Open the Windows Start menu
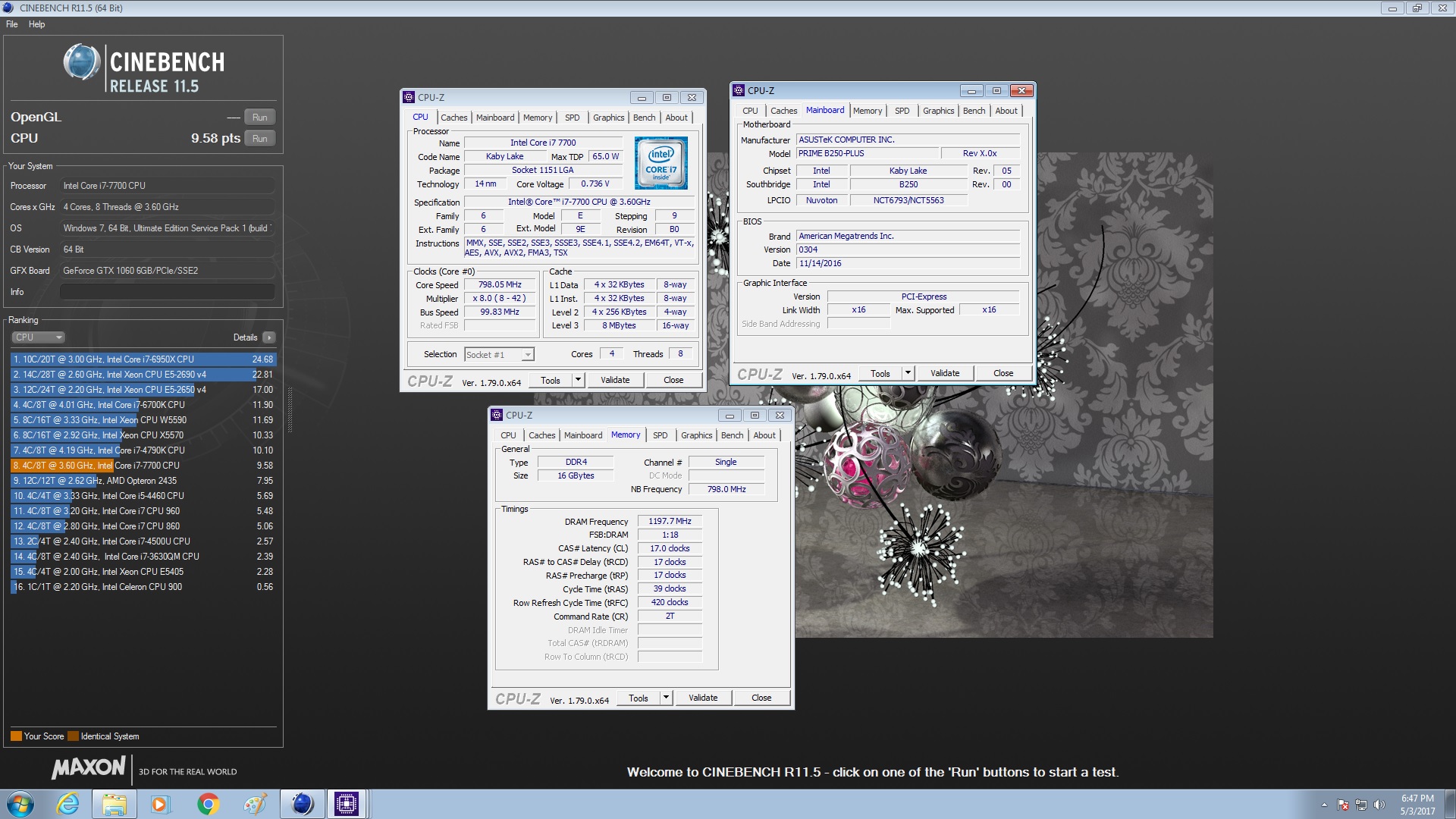This screenshot has width=1456, height=819. (x=20, y=804)
